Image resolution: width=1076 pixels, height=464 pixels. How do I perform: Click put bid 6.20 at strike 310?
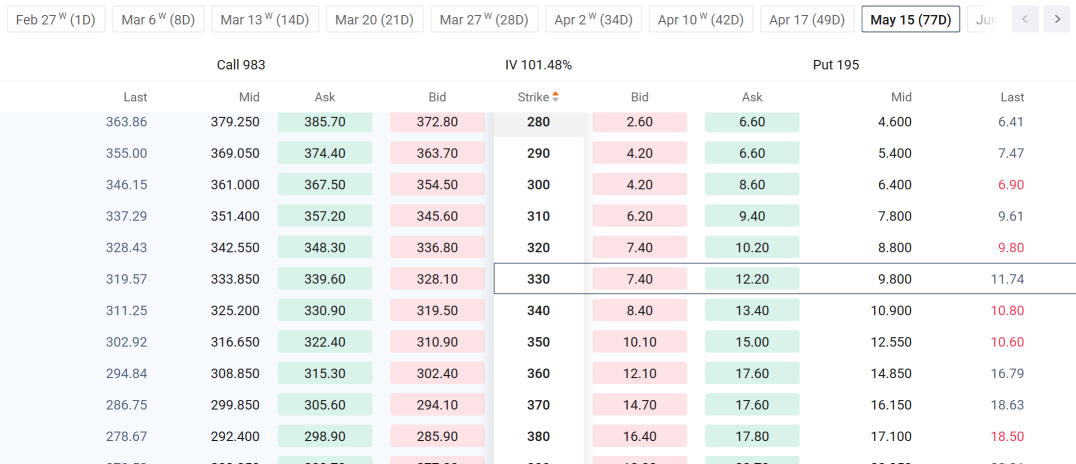[640, 216]
